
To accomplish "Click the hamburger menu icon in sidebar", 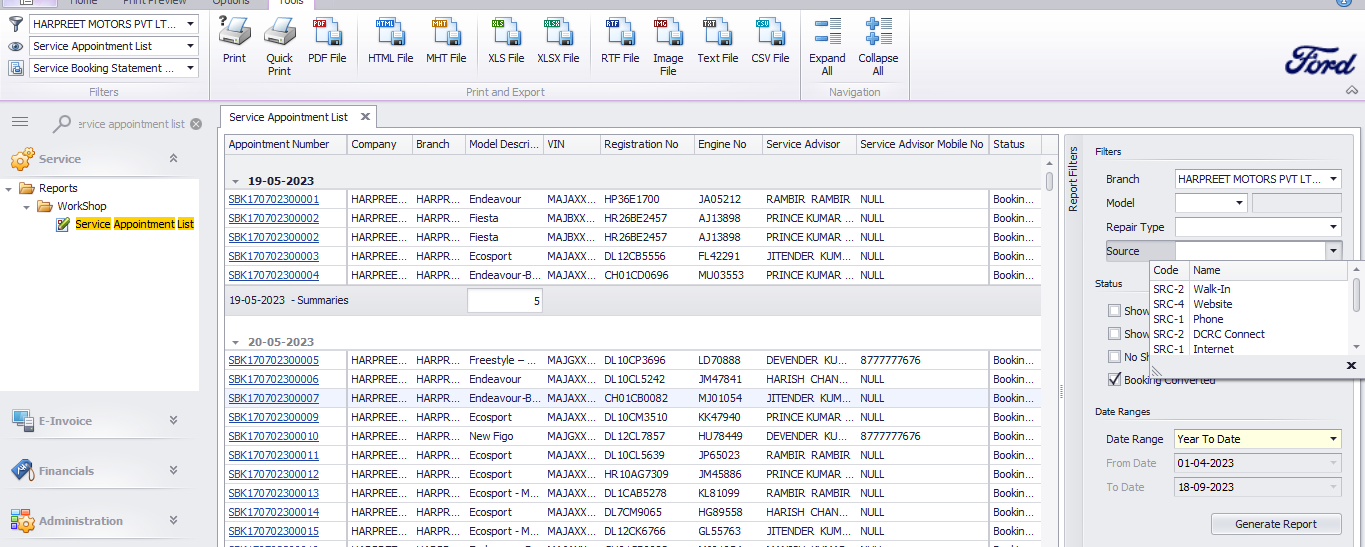I will click(20, 122).
